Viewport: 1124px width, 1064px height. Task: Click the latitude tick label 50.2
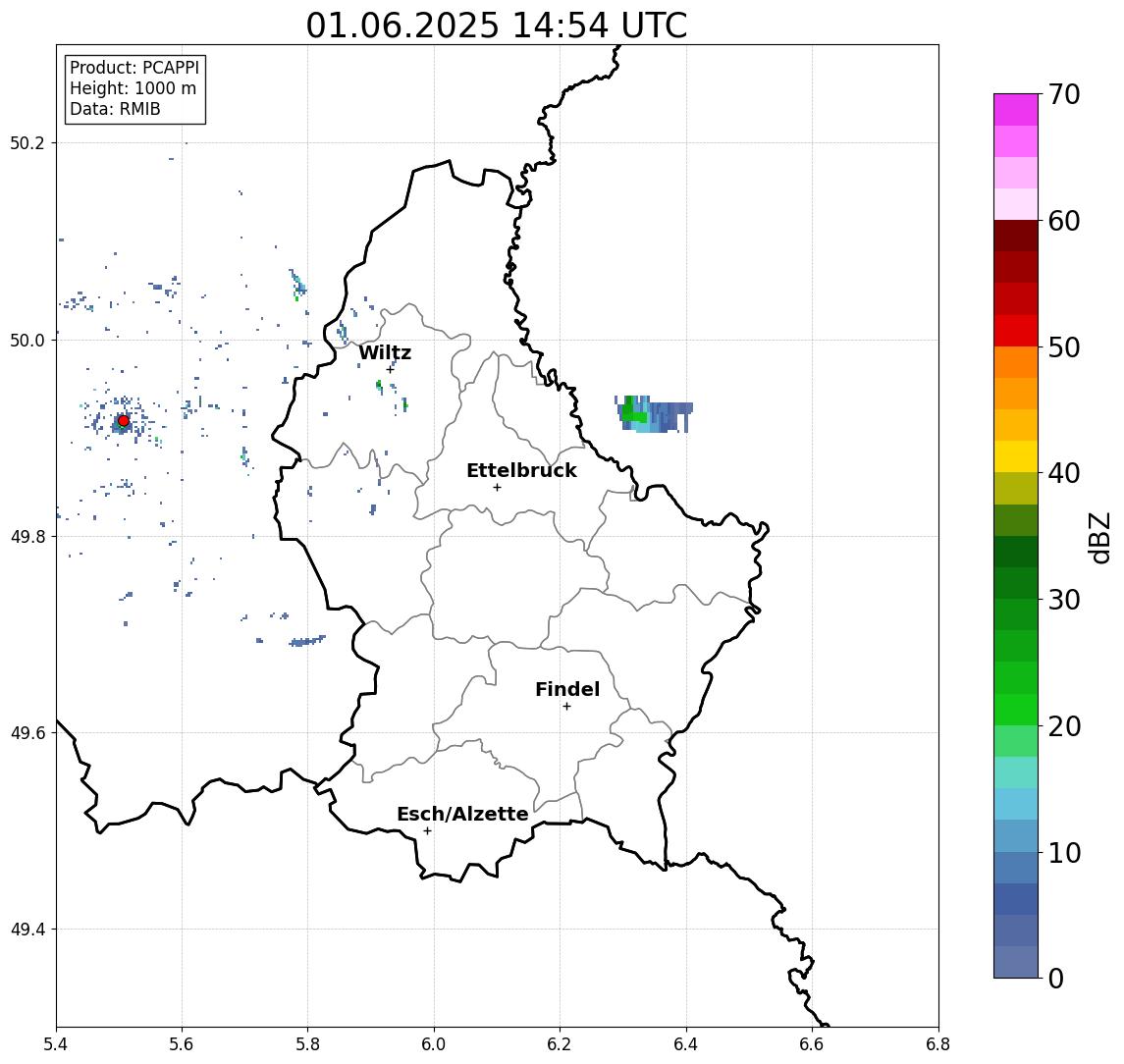click(x=27, y=142)
